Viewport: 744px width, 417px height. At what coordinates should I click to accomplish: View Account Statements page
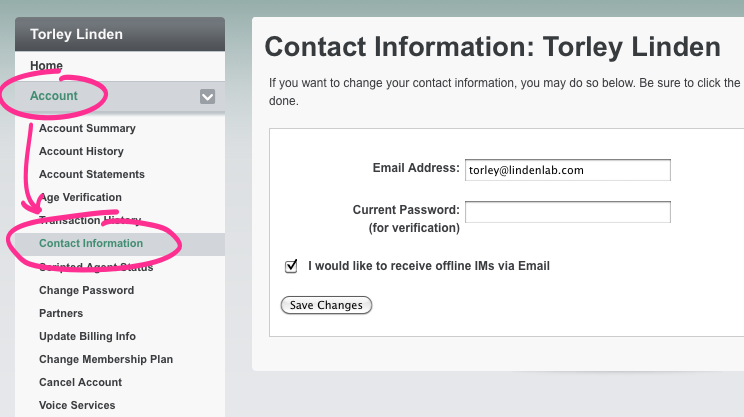click(x=92, y=174)
